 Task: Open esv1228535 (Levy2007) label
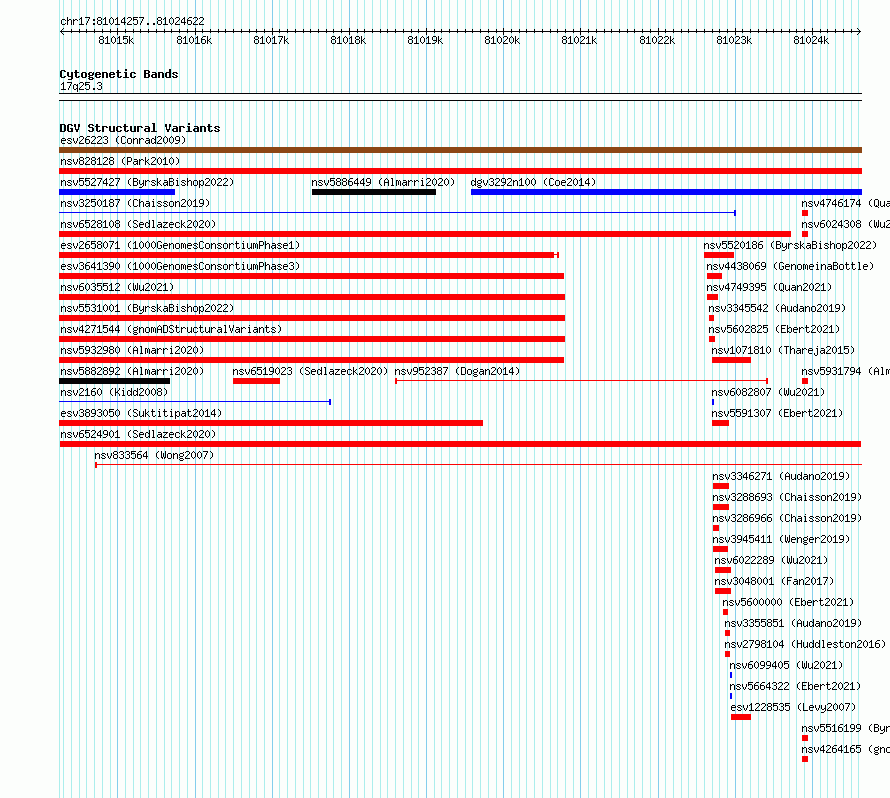[793, 707]
